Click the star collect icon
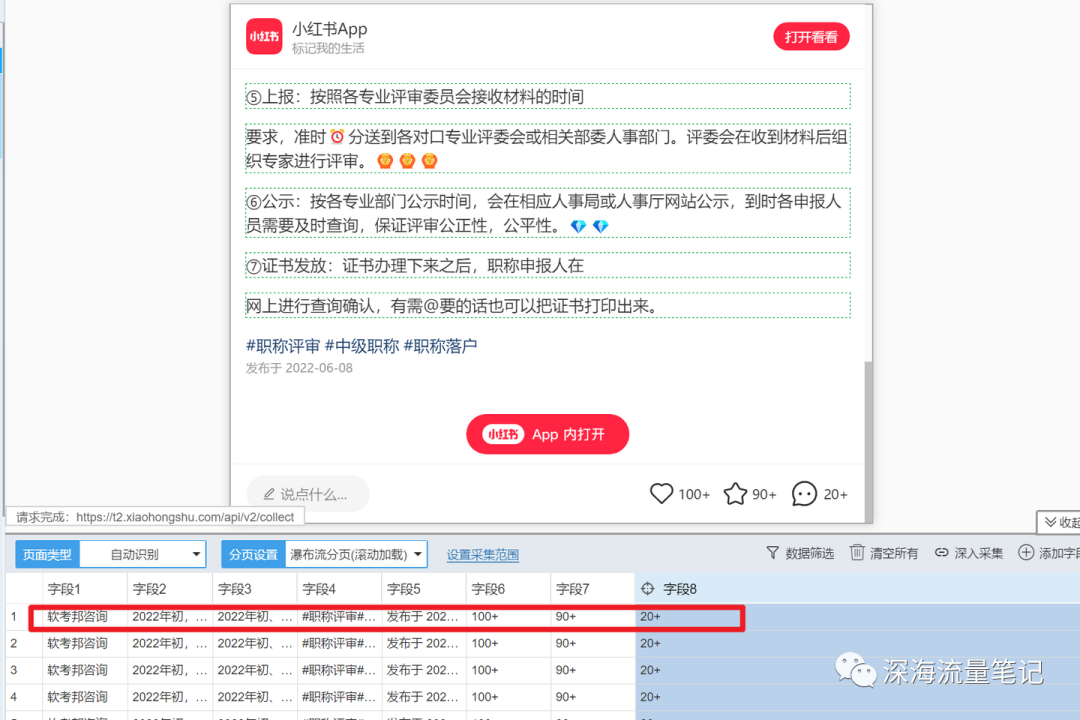 pyautogui.click(x=735, y=493)
